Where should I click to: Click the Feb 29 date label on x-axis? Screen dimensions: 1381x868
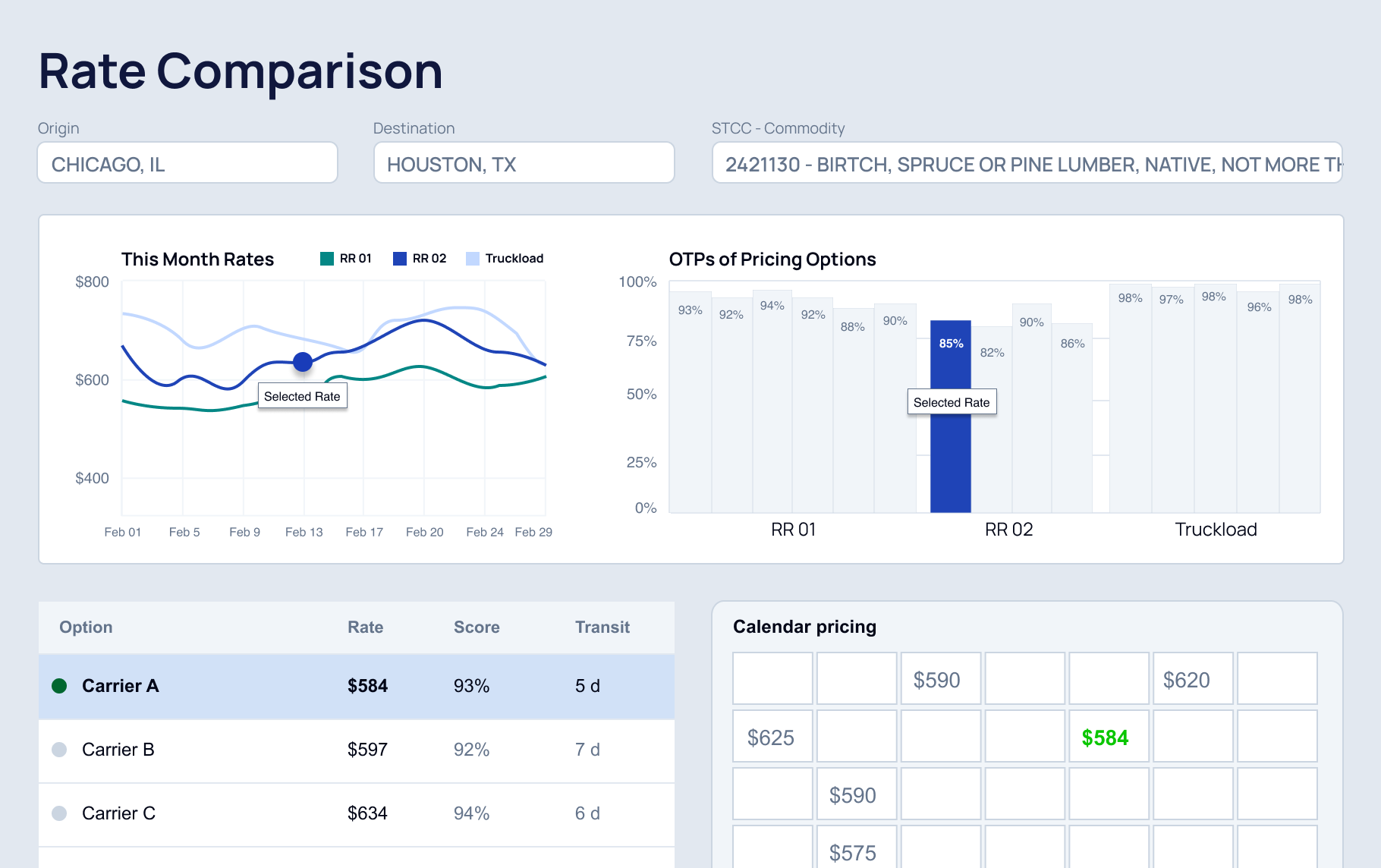point(533,532)
